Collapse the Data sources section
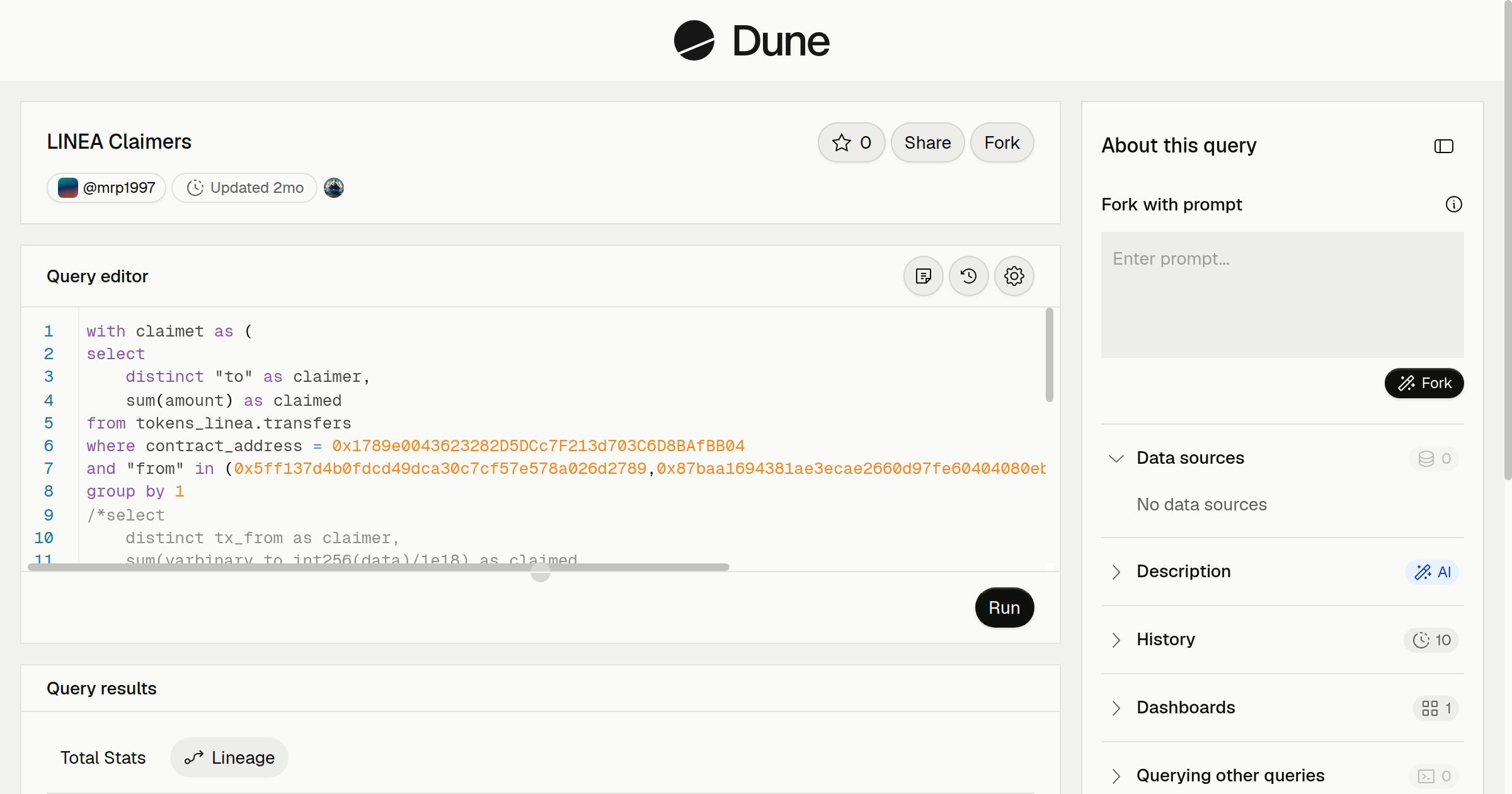 click(1116, 458)
